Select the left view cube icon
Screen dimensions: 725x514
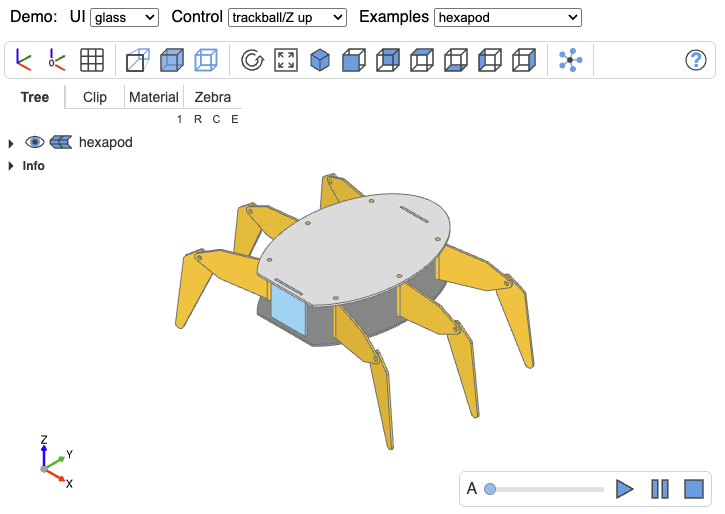490,60
